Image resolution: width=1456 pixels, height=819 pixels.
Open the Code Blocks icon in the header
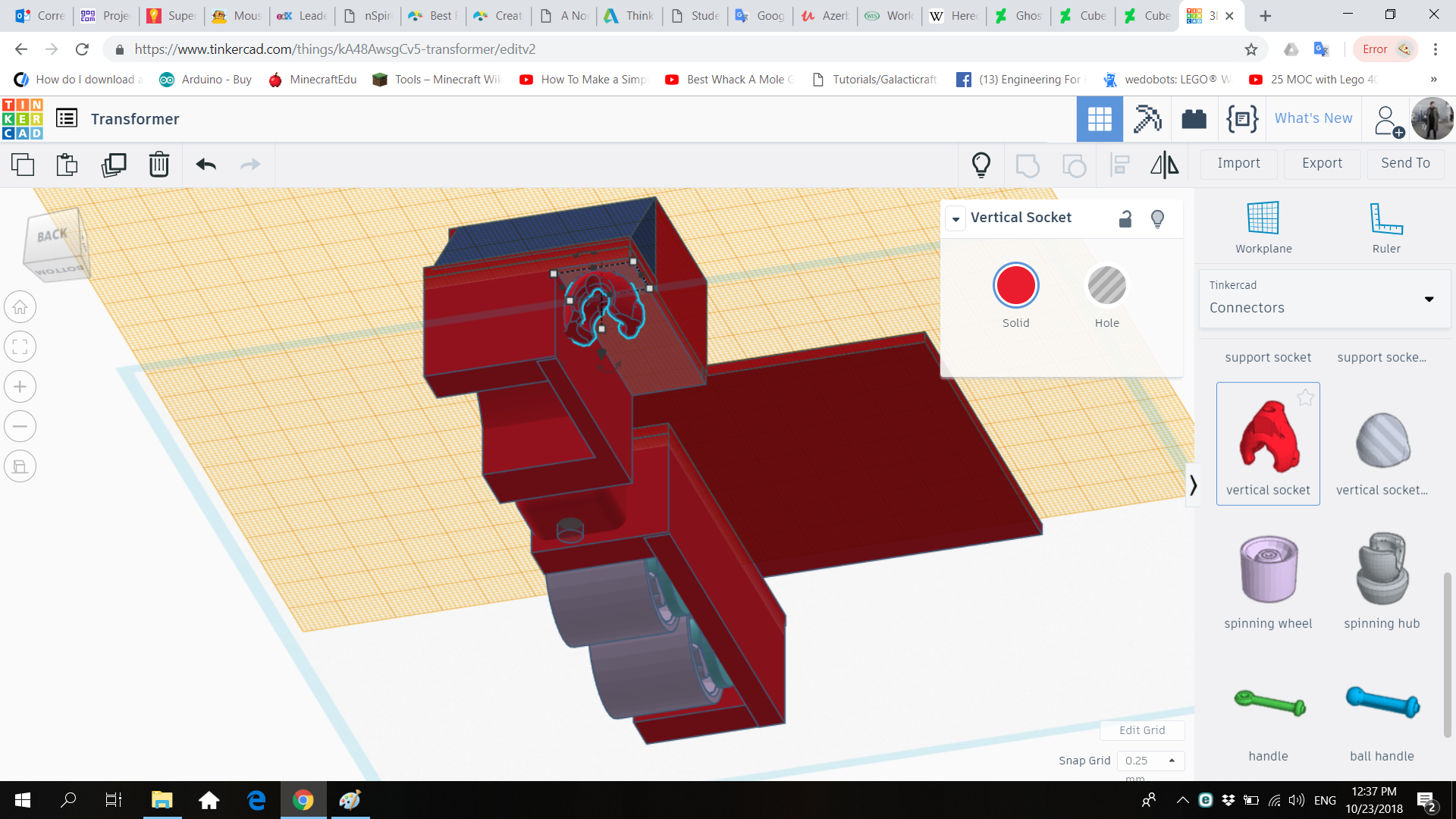(1241, 118)
